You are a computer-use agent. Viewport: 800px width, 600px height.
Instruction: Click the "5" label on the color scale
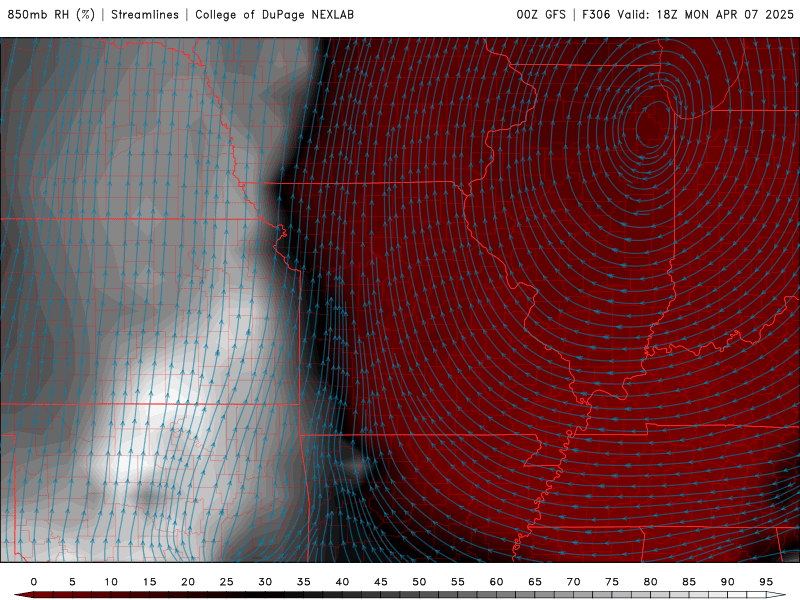coord(72,582)
